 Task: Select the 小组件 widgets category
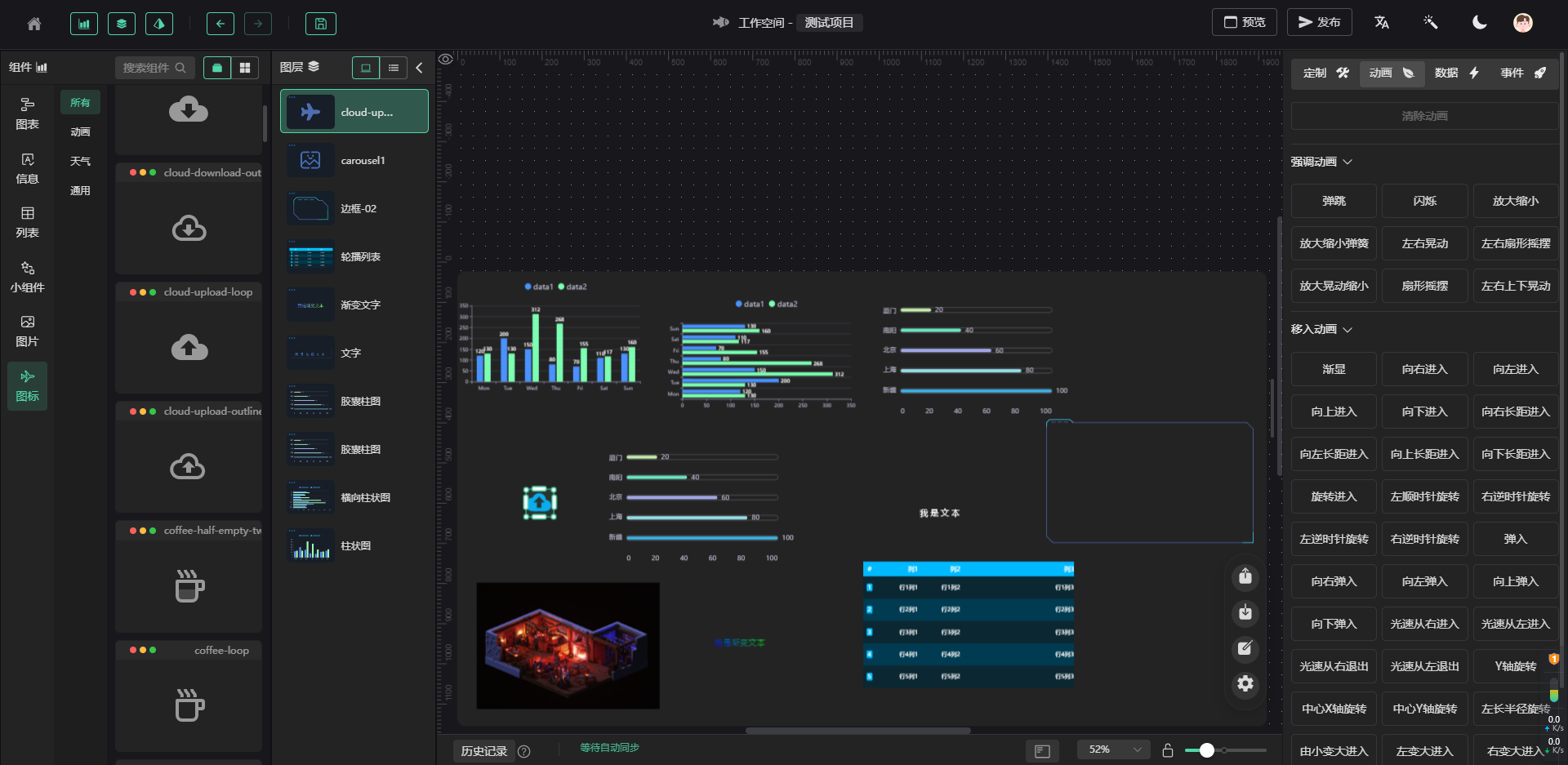click(27, 277)
